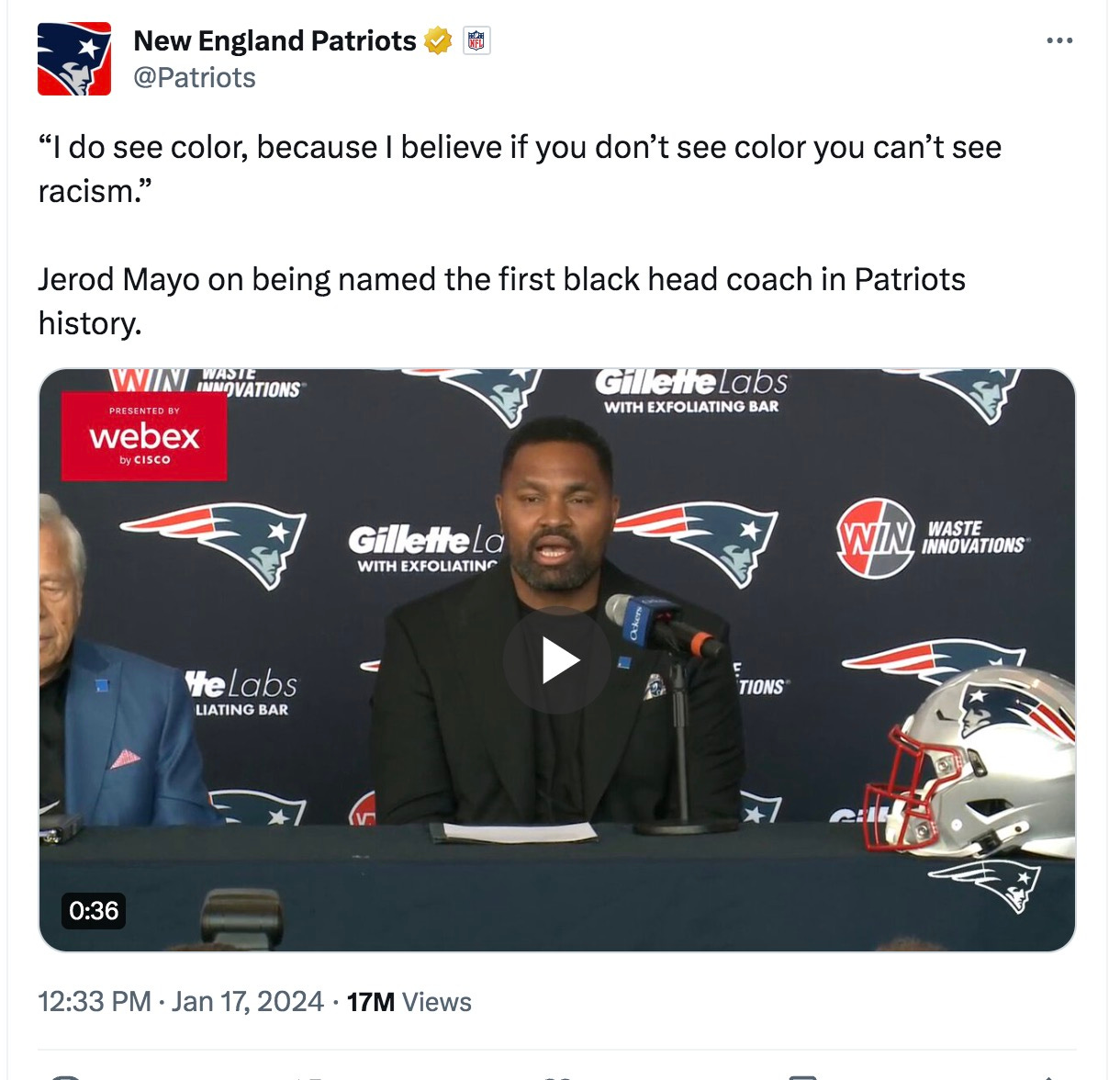1120x1080 pixels.
Task: Open the New England Patriots display name
Action: point(274,40)
